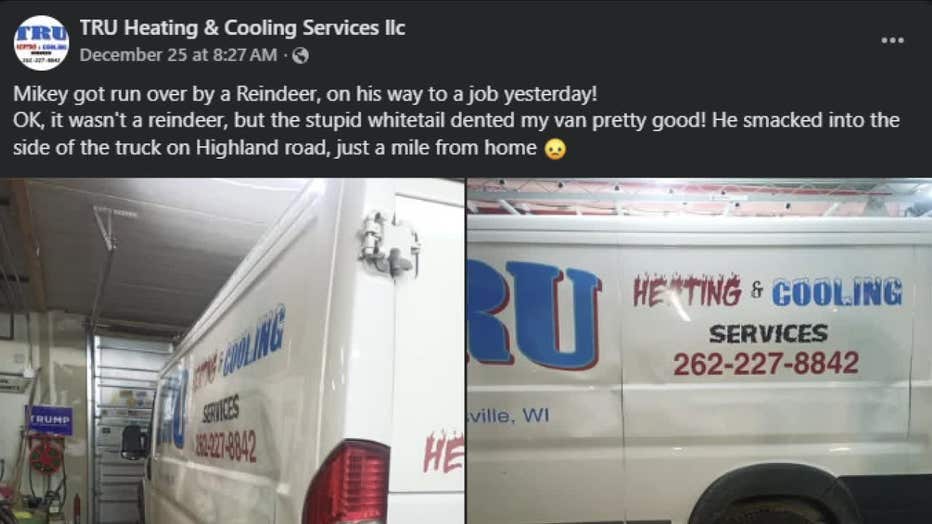Open the December 25 at 8:27 AM timestamp
The width and height of the screenshot is (932, 524).
178,55
